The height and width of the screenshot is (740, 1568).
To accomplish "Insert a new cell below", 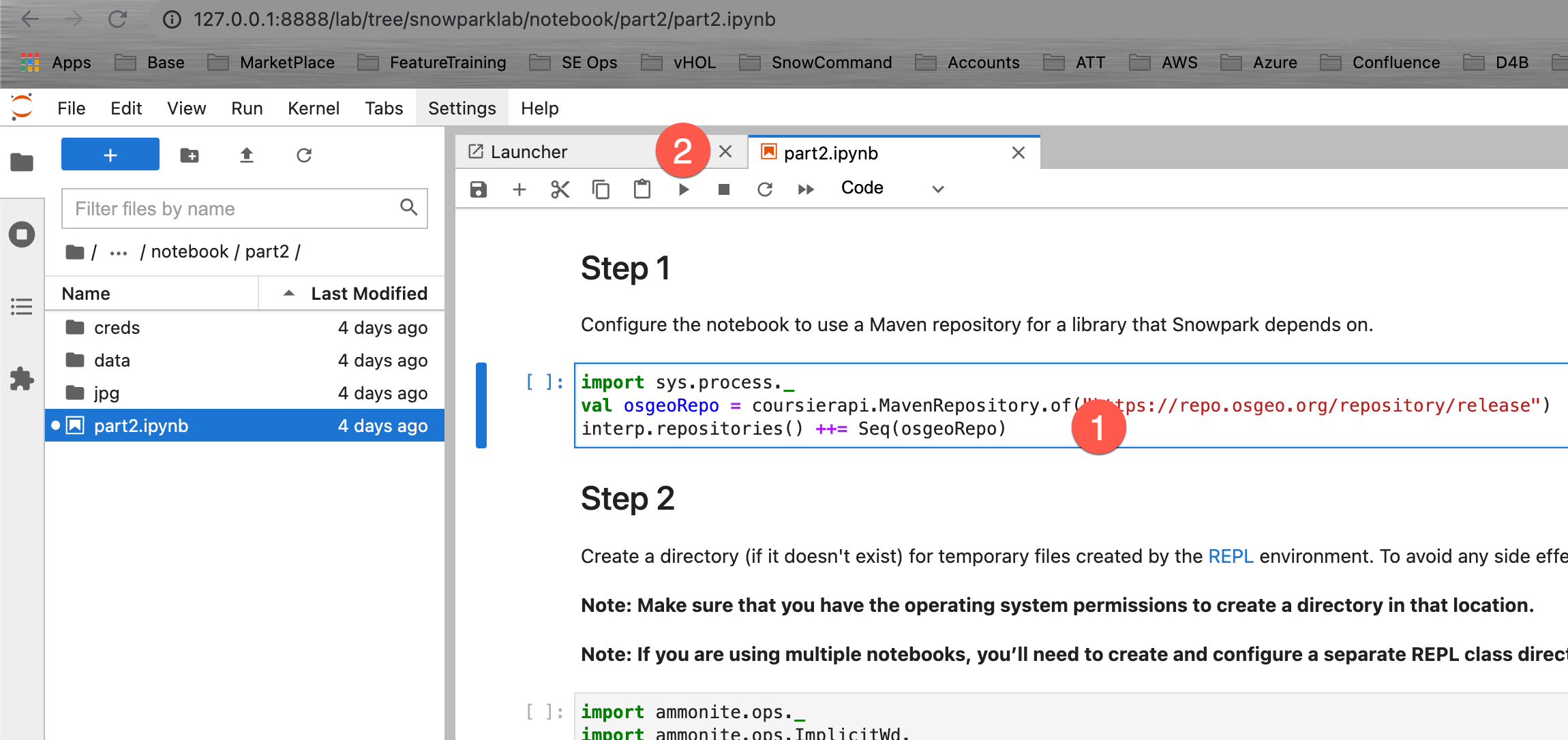I will point(519,189).
